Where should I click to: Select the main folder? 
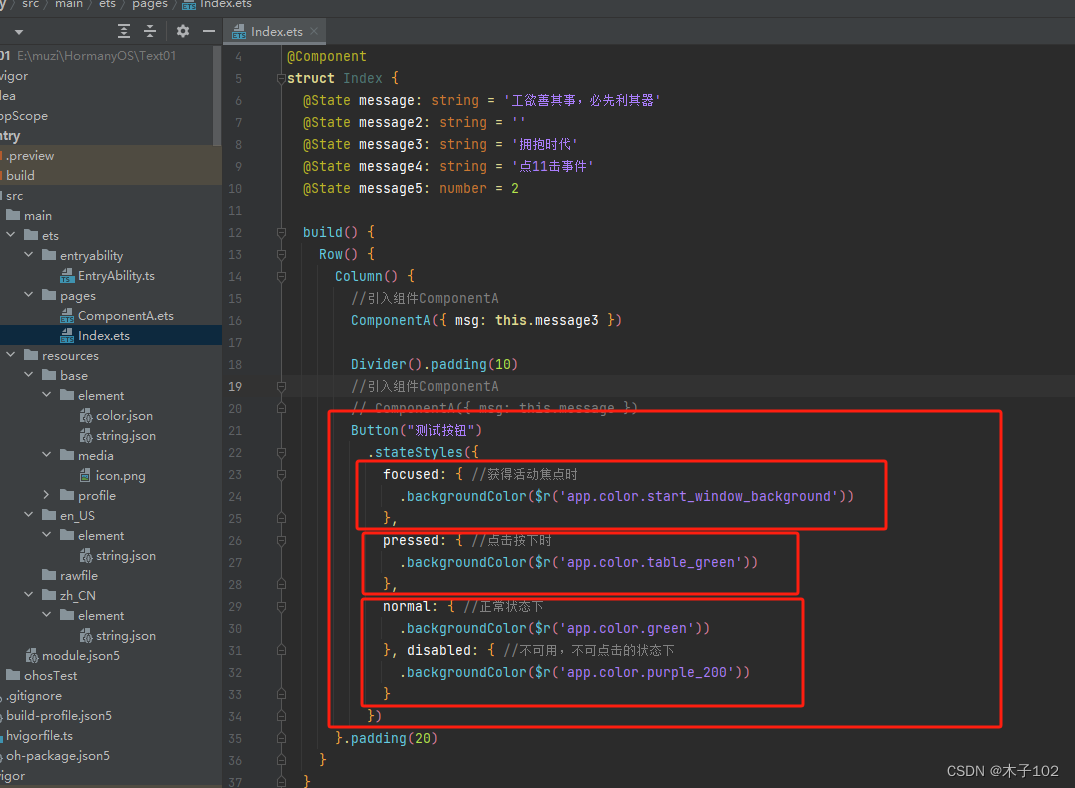point(38,215)
